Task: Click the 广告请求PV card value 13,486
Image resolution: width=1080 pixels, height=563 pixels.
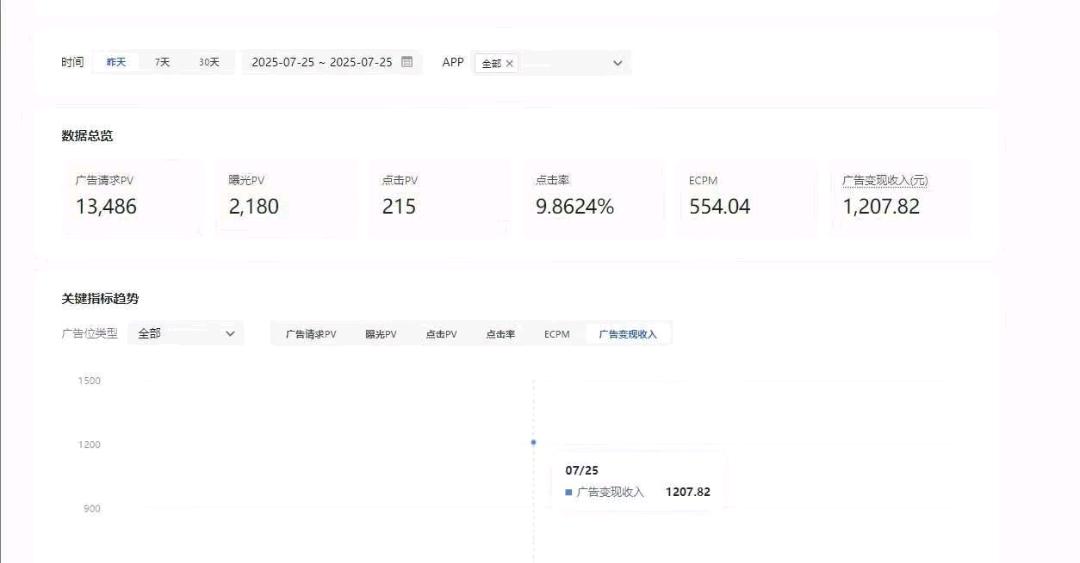Action: click(x=106, y=207)
